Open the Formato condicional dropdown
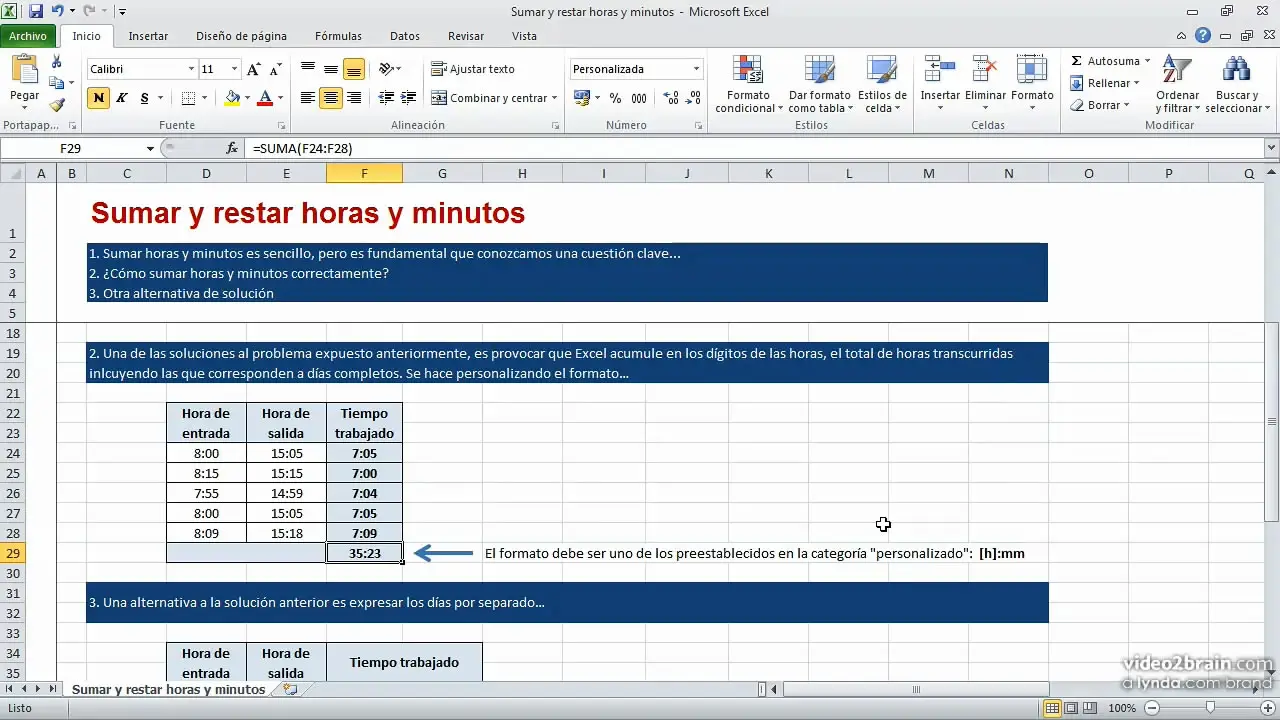Screen dimensions: 1280x720 click(x=746, y=84)
